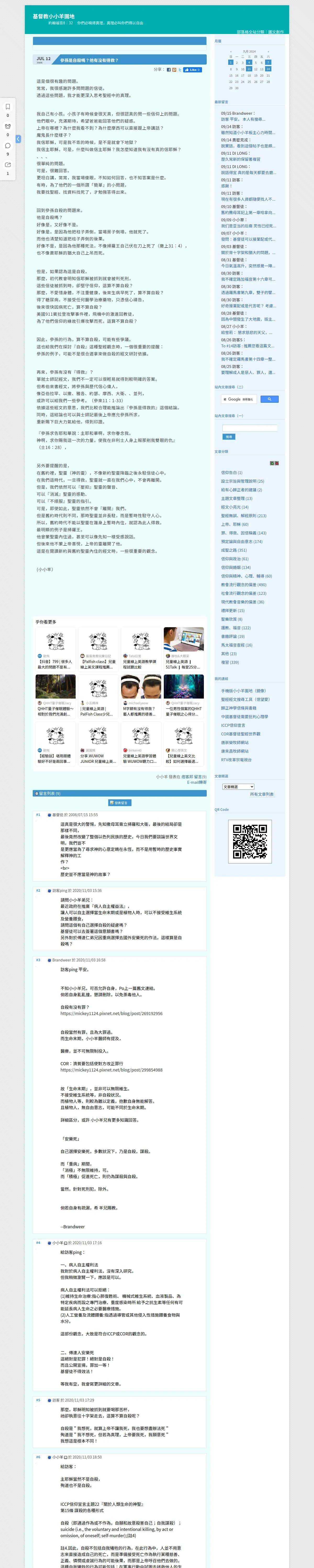Click the 部落格全站分類：圖文創作 link
Image resolution: width=314 pixels, height=1568 pixels.
tap(260, 32)
